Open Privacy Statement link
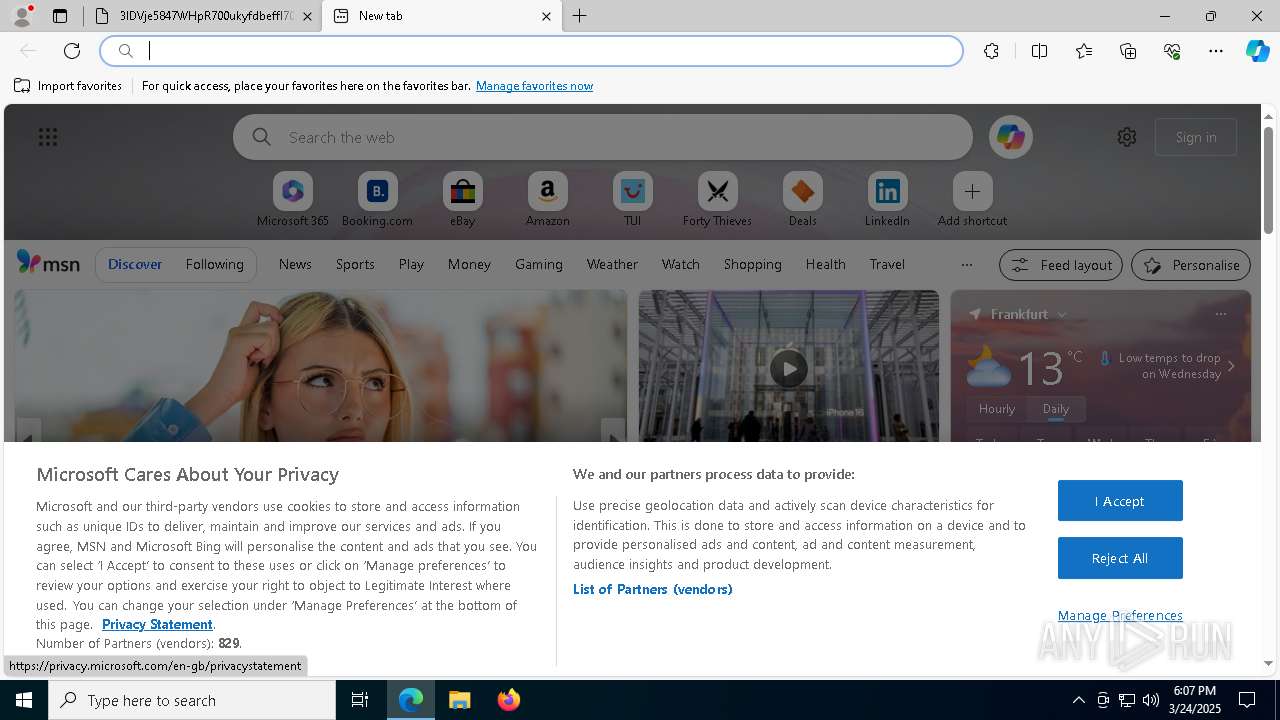1280x720 pixels. (157, 624)
